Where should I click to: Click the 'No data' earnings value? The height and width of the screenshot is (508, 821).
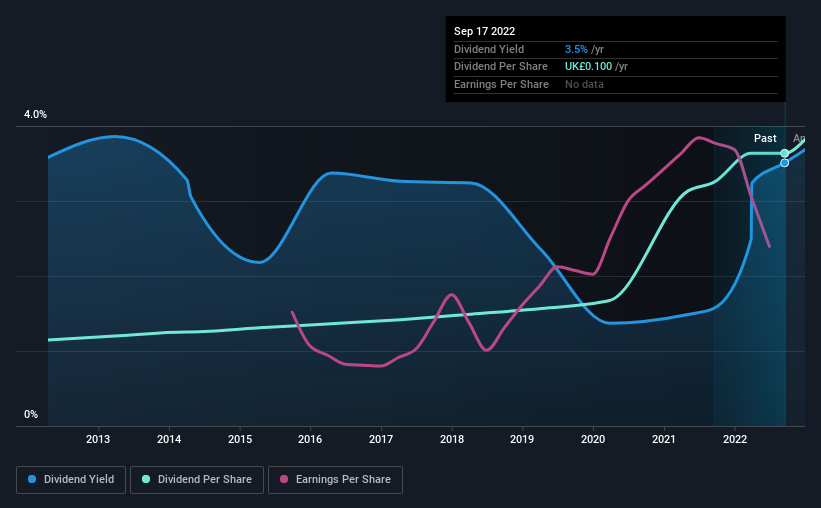(x=584, y=84)
